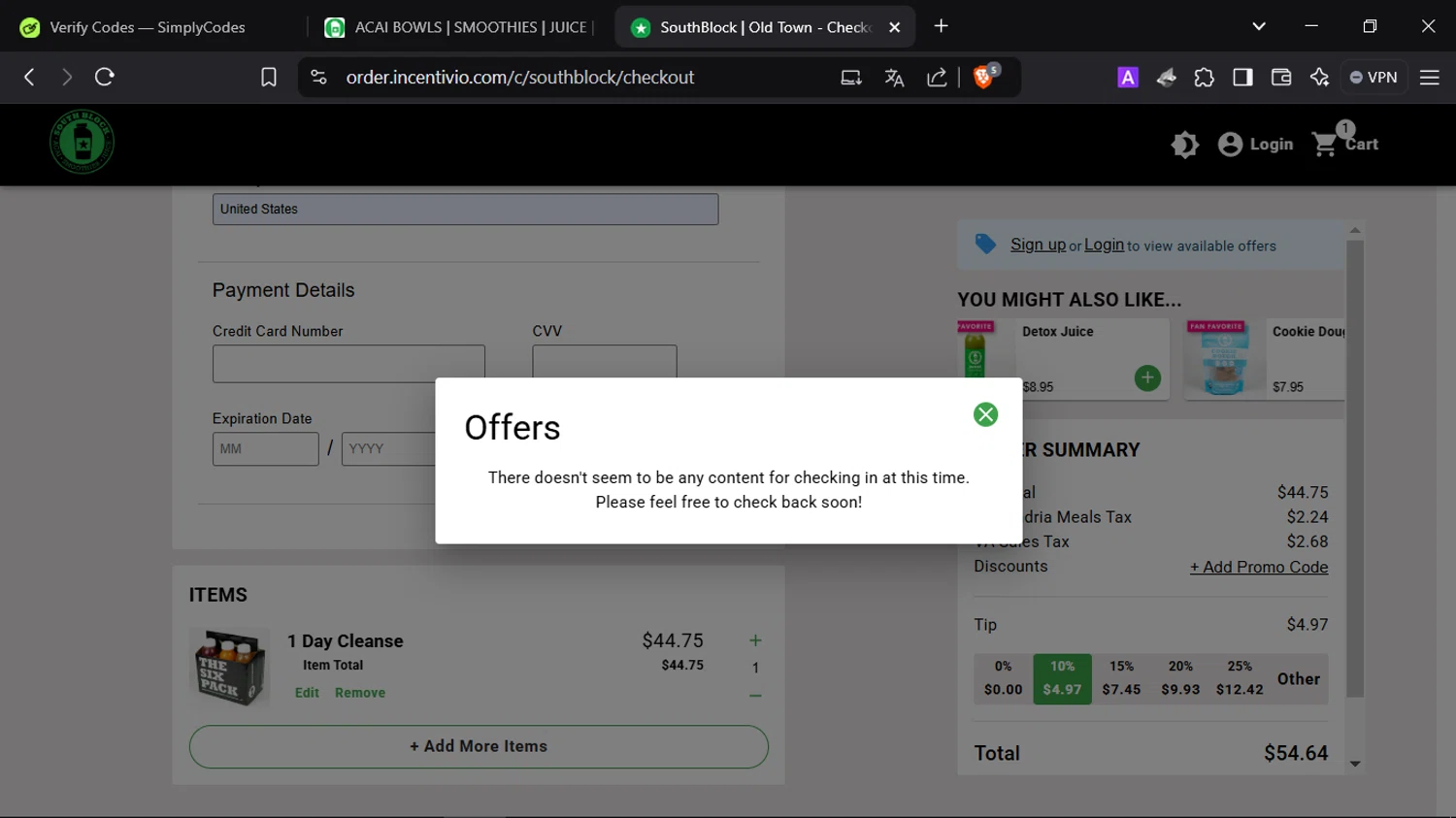Close the Offers popup

(x=985, y=414)
